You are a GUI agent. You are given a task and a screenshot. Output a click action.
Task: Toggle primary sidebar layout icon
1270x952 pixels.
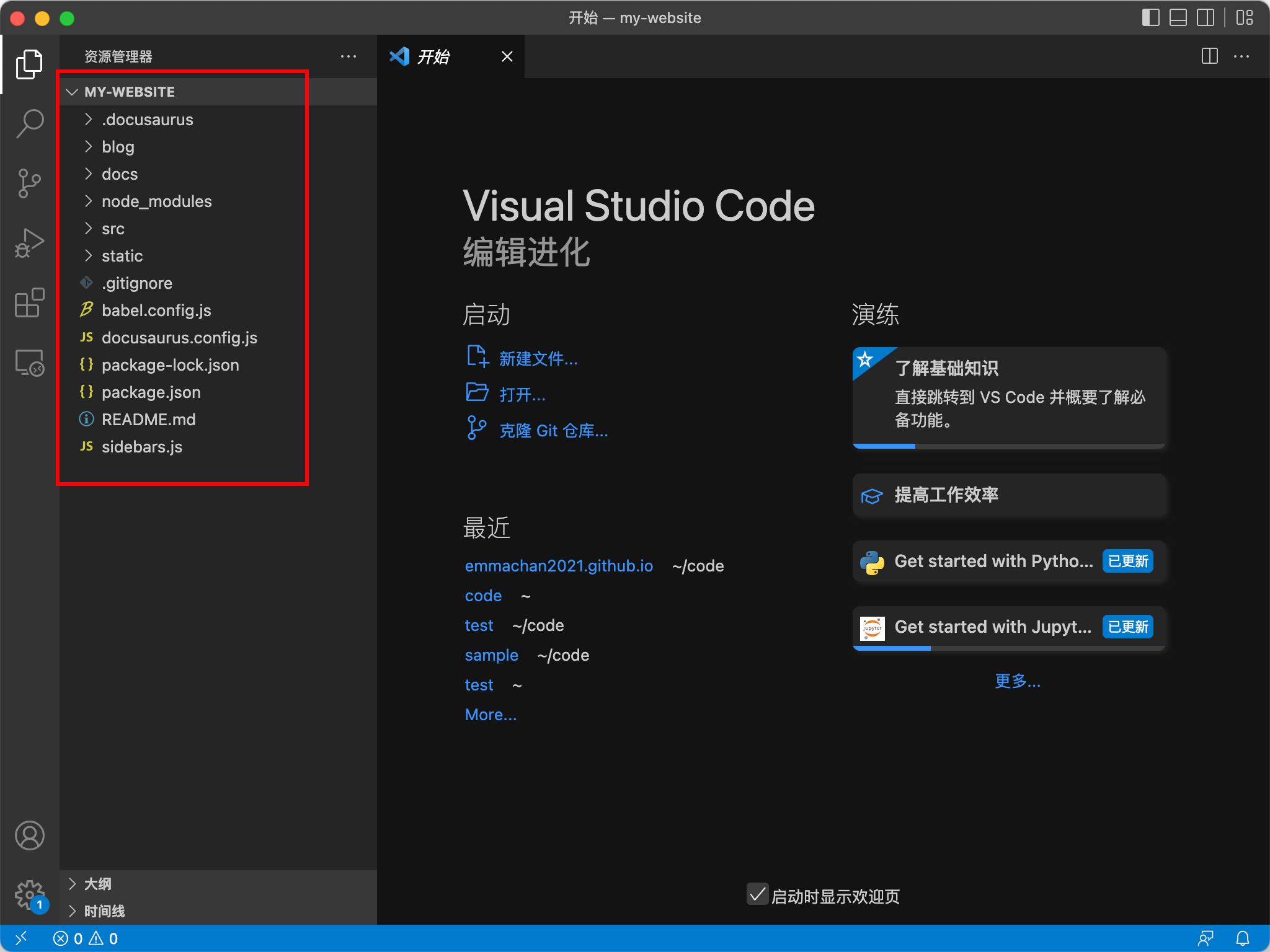pyautogui.click(x=1151, y=17)
